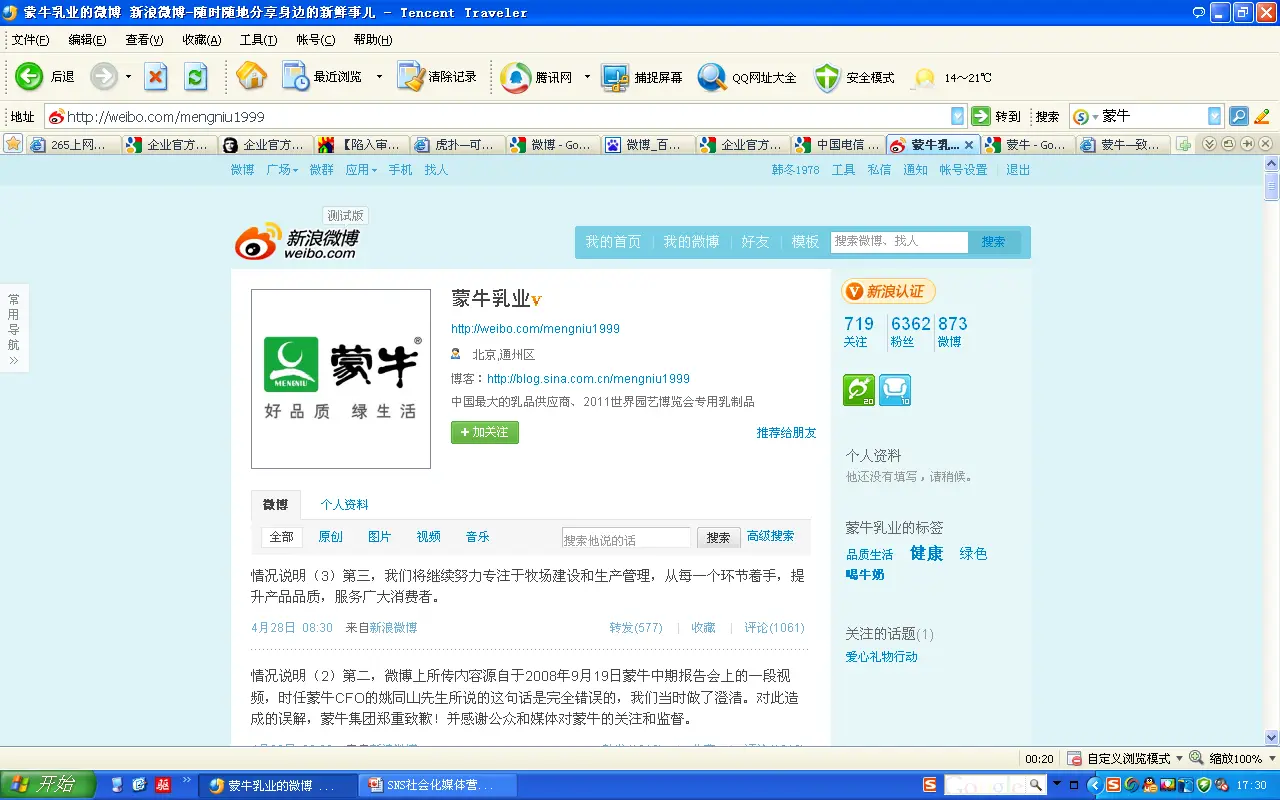Click the Clear Records toolbar icon

[x=411, y=77]
